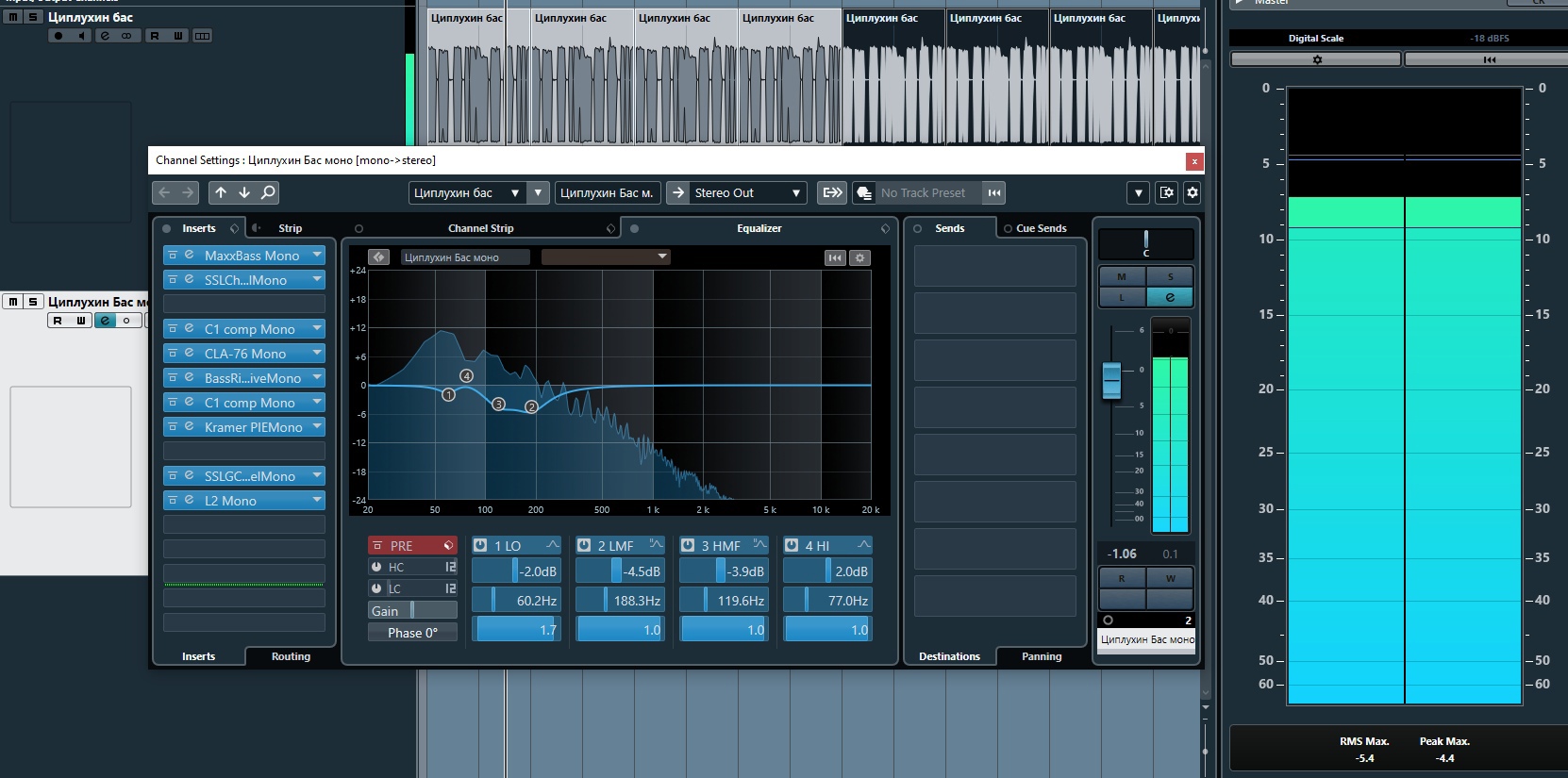Image resolution: width=1568 pixels, height=778 pixels.
Task: Open the EQ preset dropdown above graph
Action: pyautogui.click(x=605, y=257)
